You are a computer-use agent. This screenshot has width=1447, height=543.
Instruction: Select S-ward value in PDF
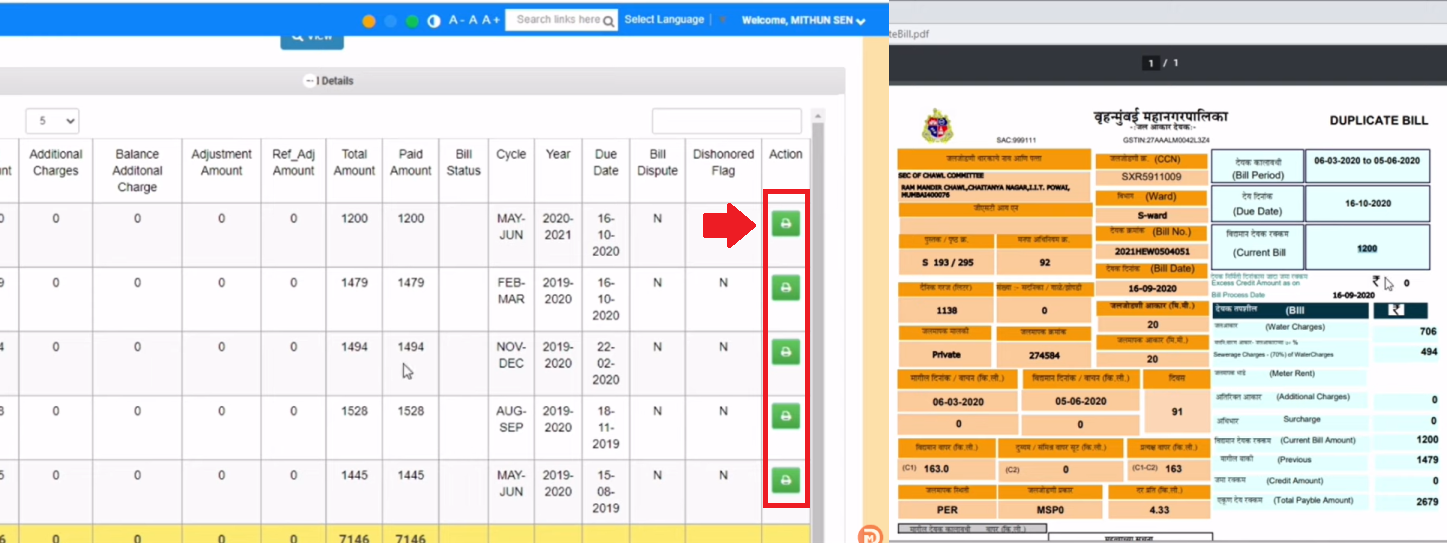1151,215
